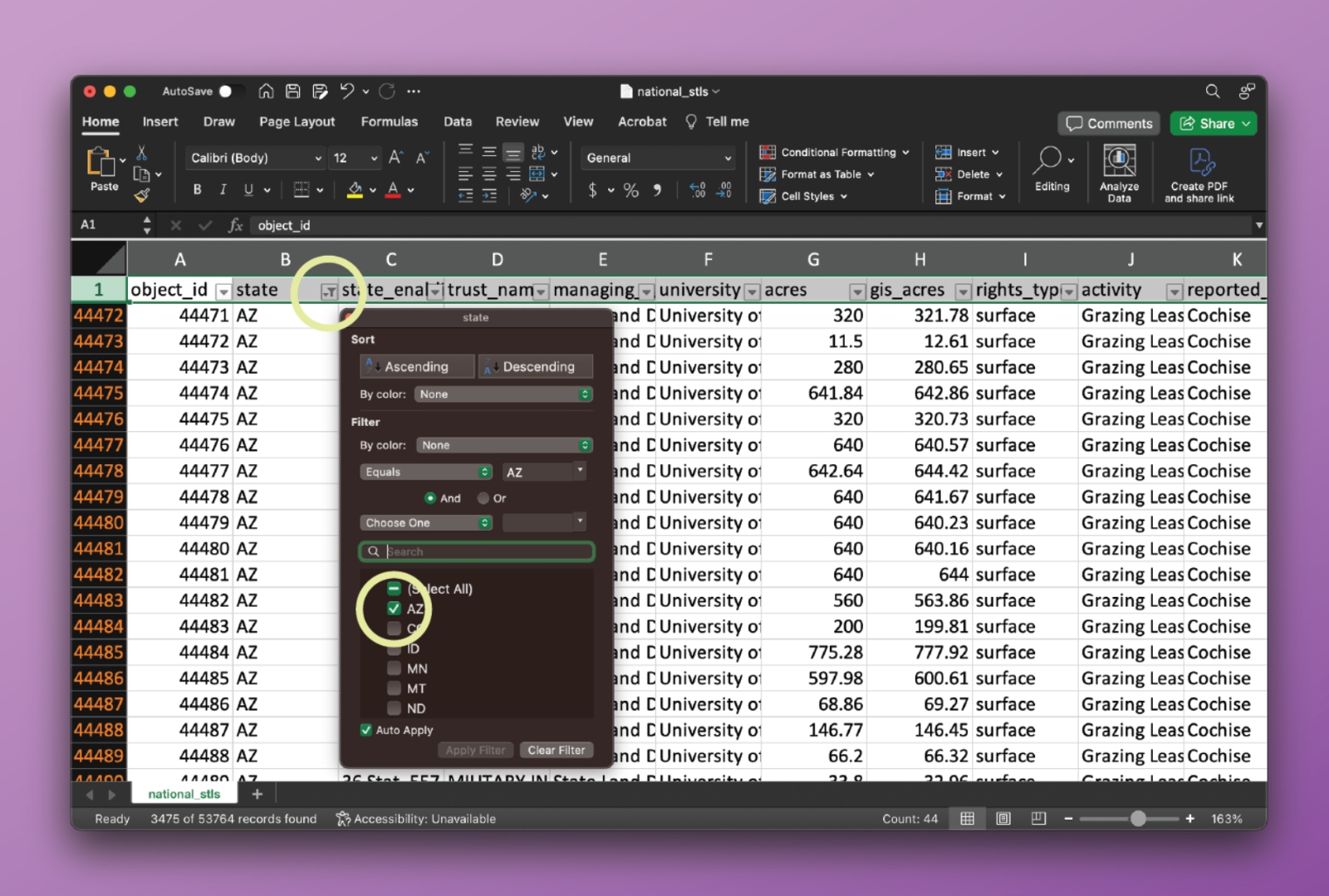
Task: Click the Clear Filter button
Action: [556, 750]
